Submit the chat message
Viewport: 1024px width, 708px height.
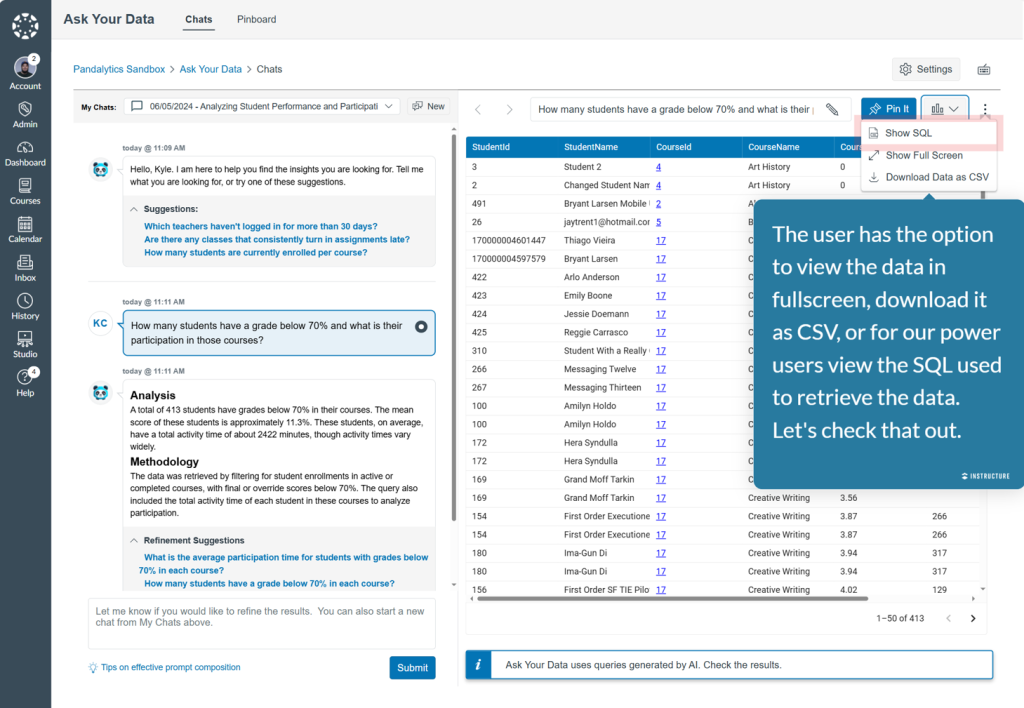click(412, 668)
